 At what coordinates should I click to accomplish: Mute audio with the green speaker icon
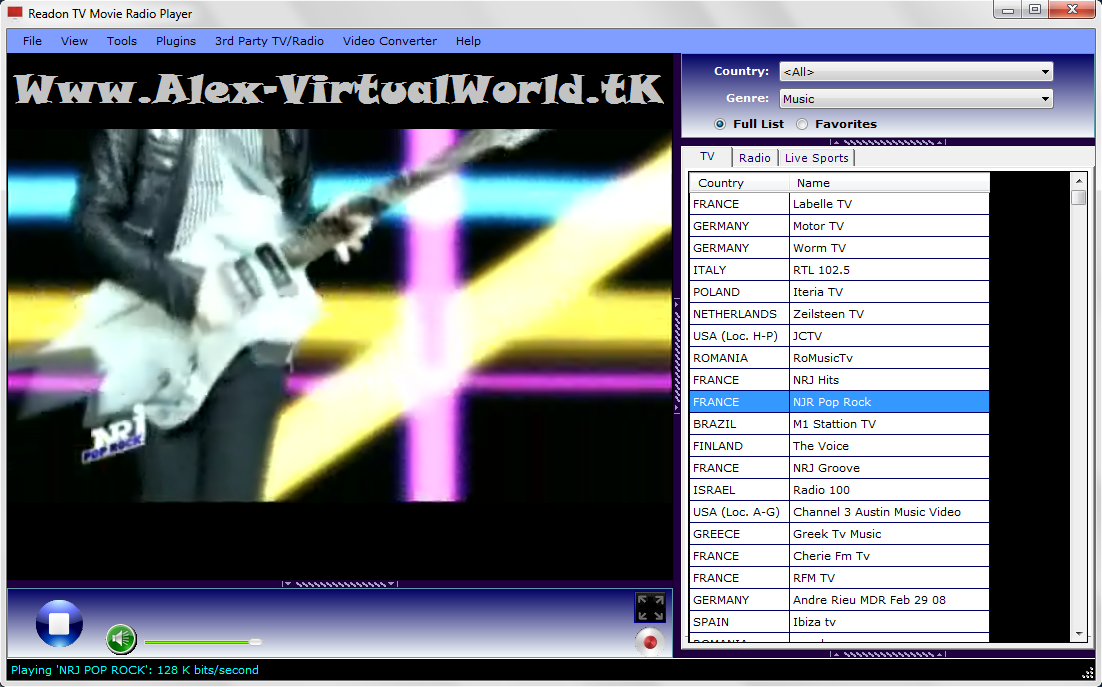pos(121,639)
